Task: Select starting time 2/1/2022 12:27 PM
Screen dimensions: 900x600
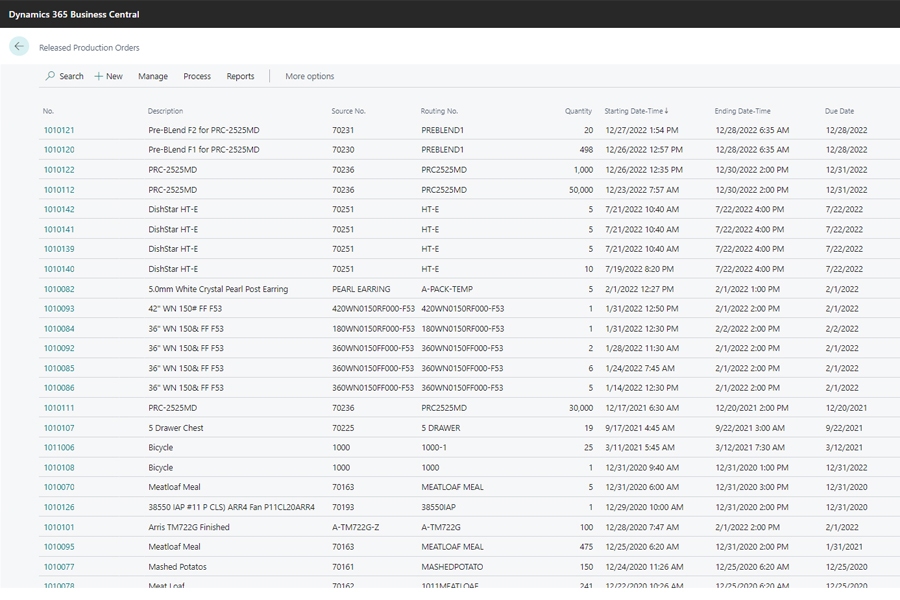Action: [639, 289]
